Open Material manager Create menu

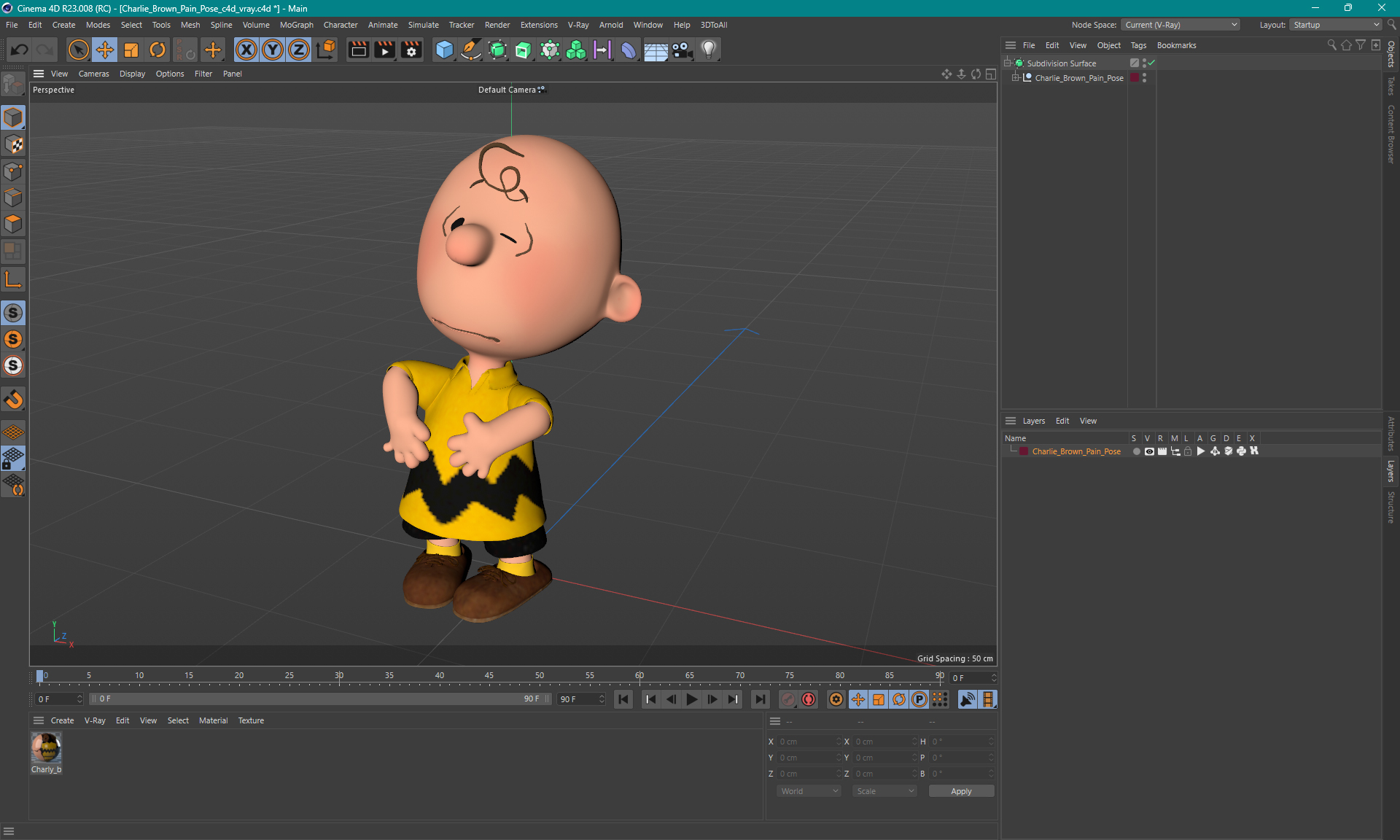62,720
